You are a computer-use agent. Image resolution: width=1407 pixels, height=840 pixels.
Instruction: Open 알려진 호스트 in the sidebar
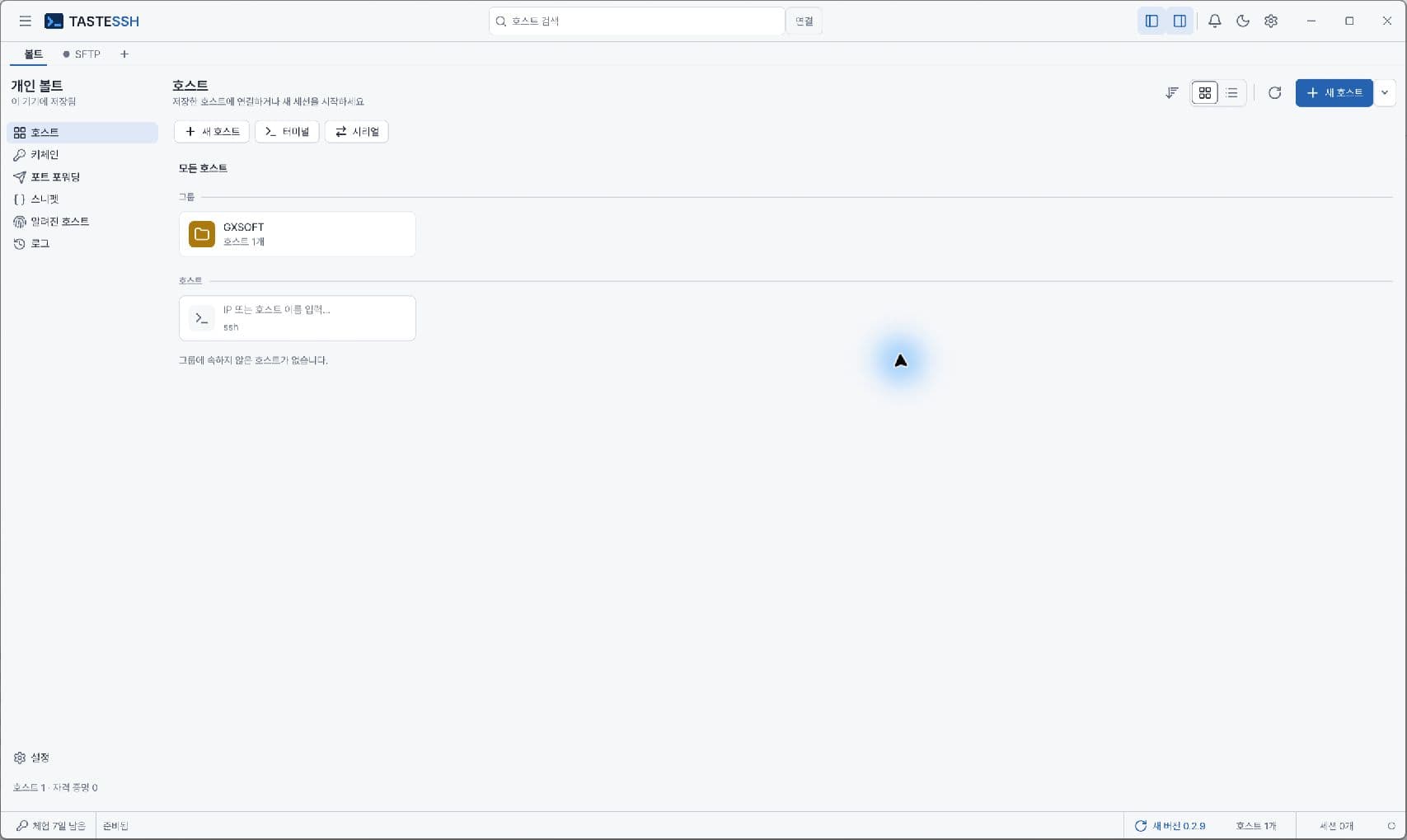click(82, 222)
